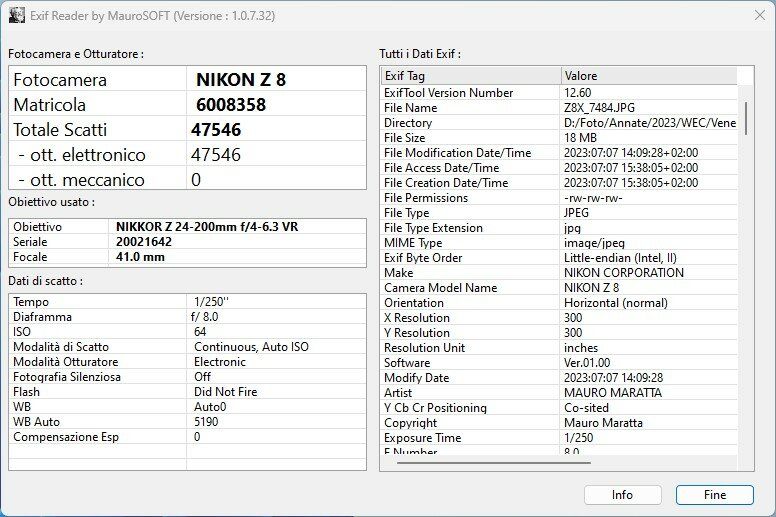776x517 pixels.
Task: Select the File Access Date/Time row
Action: coord(559,168)
